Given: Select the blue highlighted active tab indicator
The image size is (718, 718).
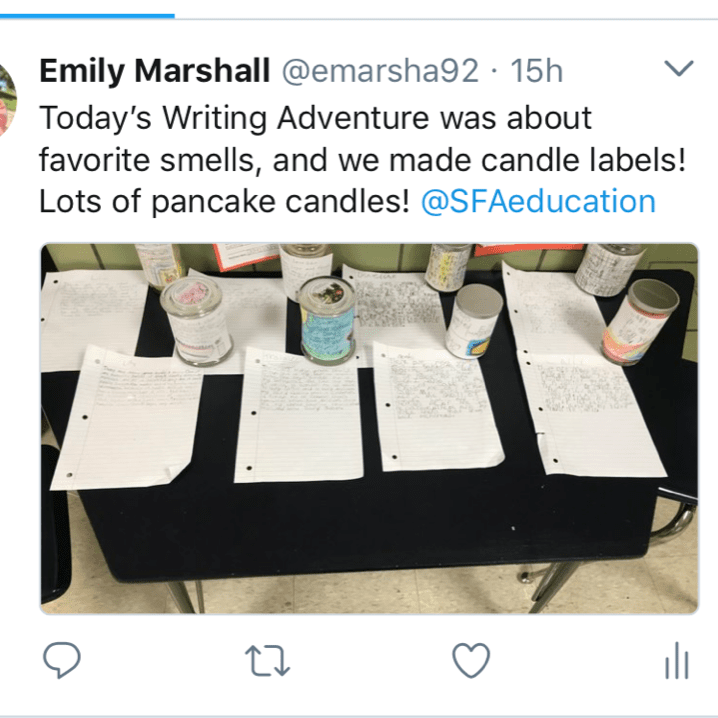Looking at the screenshot, I should coord(87,16).
